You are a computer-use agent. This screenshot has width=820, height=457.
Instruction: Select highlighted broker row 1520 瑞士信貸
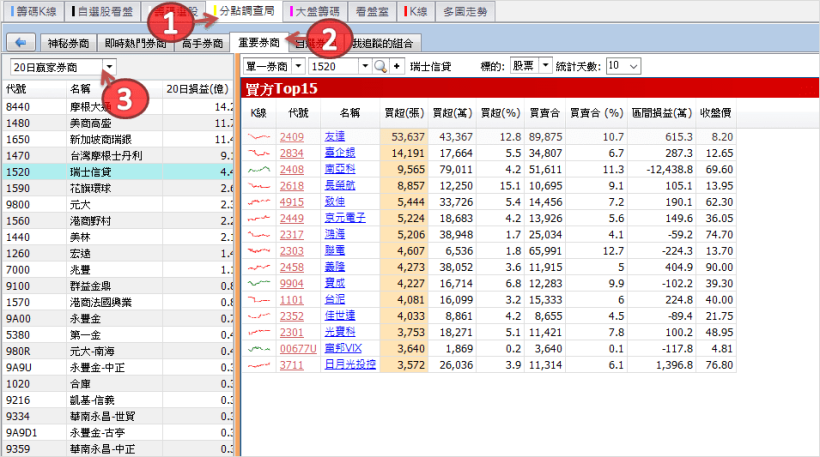tap(119, 172)
